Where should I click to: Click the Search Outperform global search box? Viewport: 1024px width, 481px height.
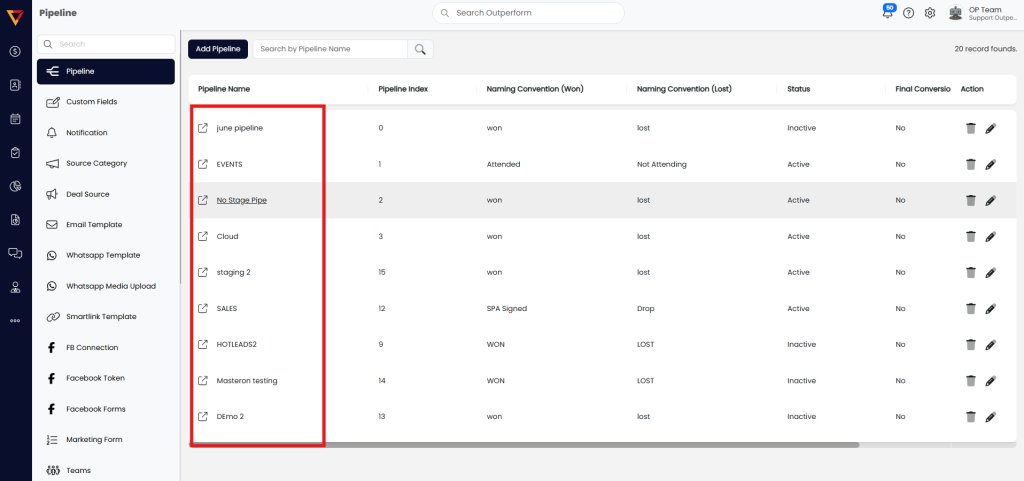pos(528,13)
